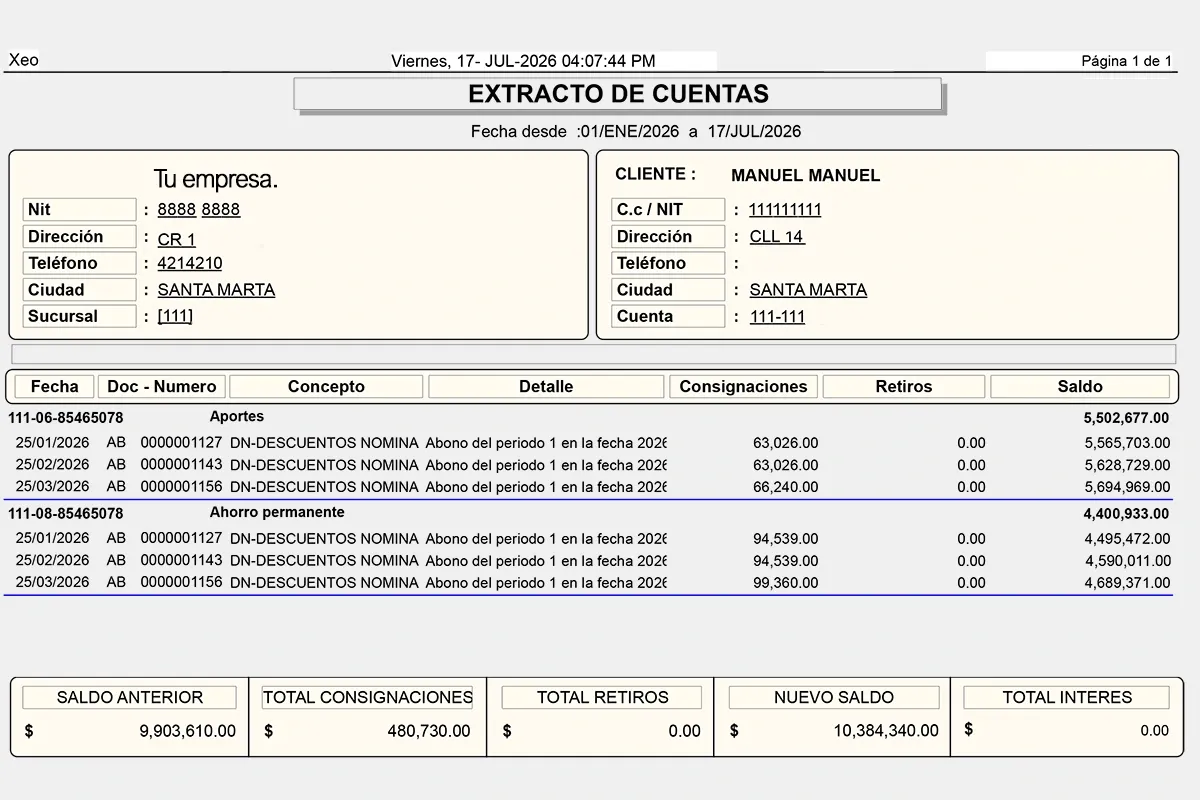
Task: Click consignación amount 66,240.00
Action: (785, 487)
